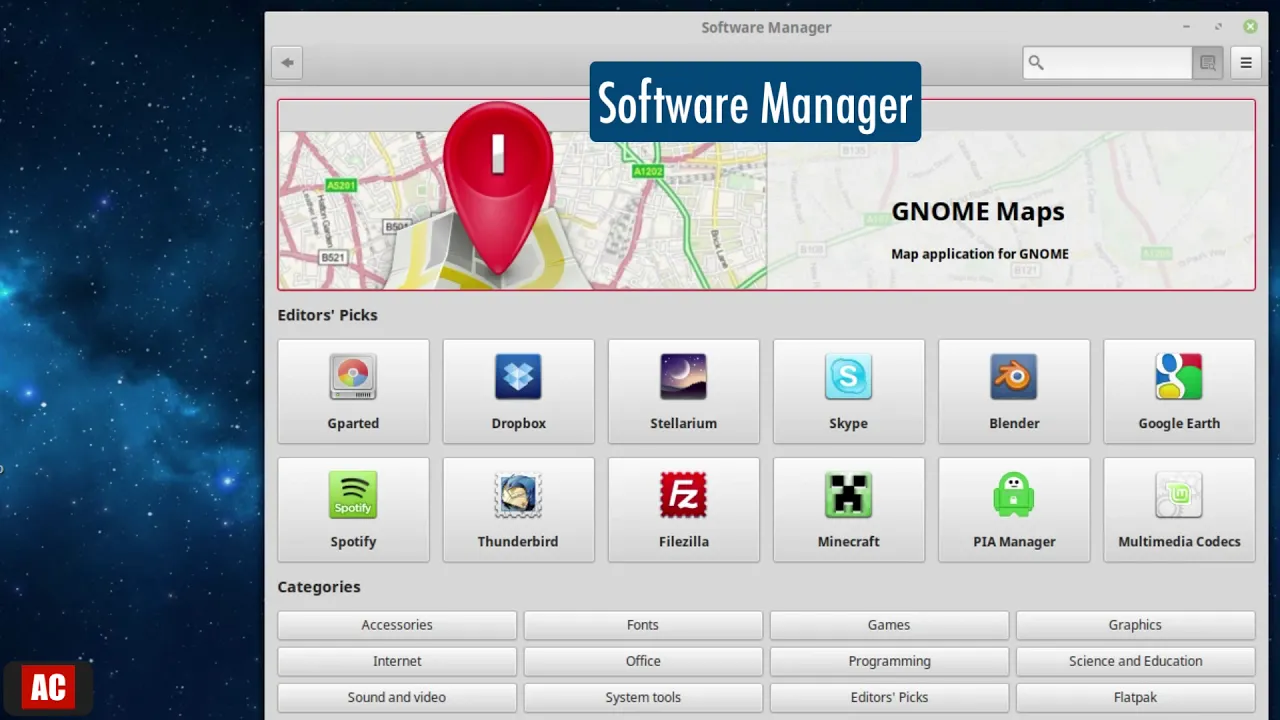Browse the Office category
Image resolution: width=1280 pixels, height=720 pixels.
pyautogui.click(x=643, y=661)
